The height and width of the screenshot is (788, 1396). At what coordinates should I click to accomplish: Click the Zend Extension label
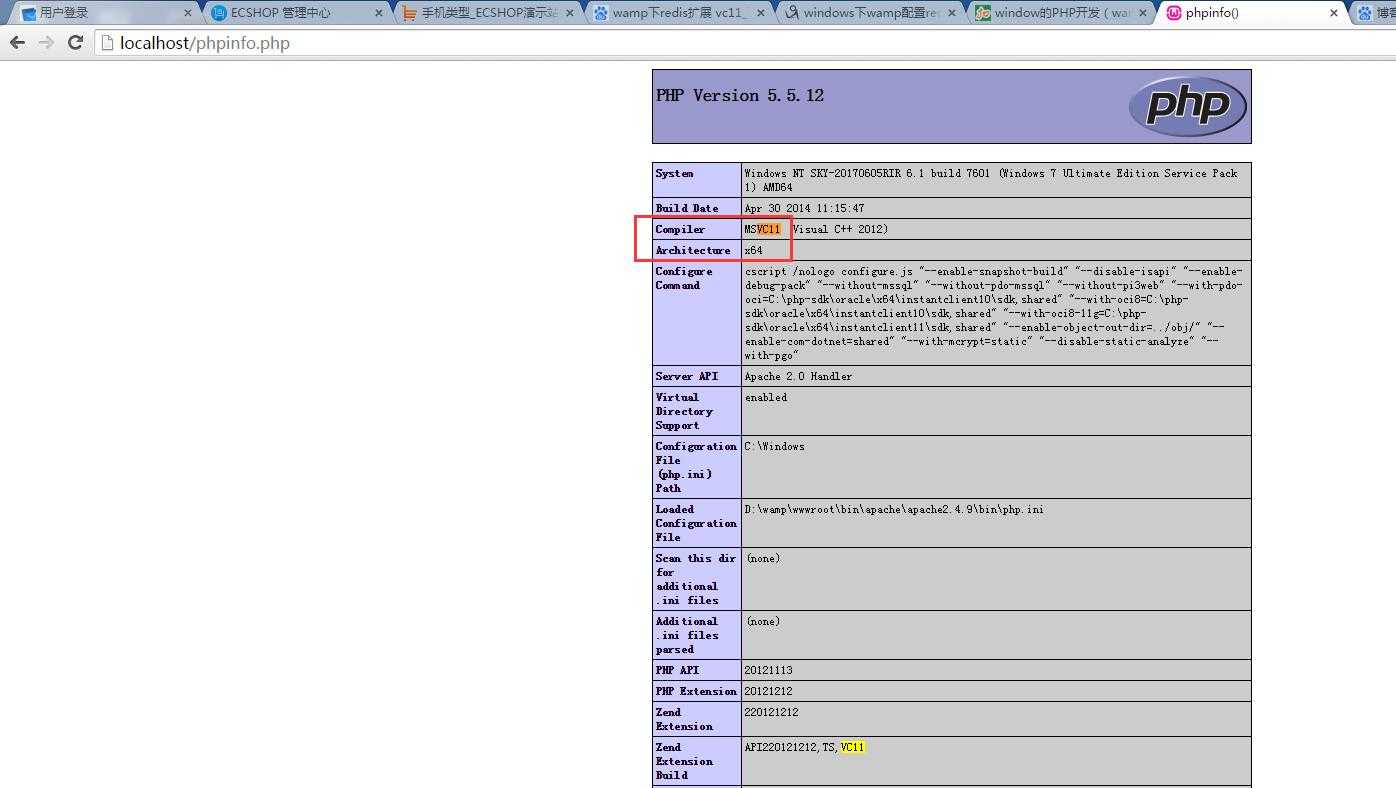[684, 720]
